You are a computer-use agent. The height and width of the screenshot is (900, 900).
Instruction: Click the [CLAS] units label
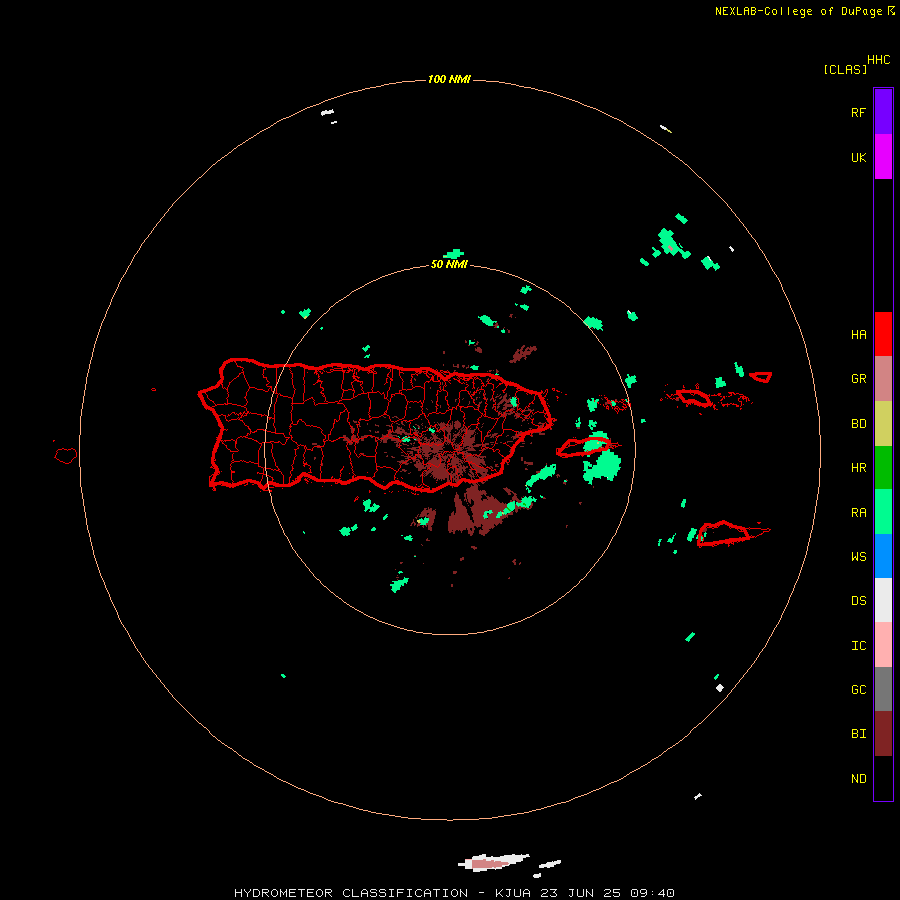click(845, 70)
